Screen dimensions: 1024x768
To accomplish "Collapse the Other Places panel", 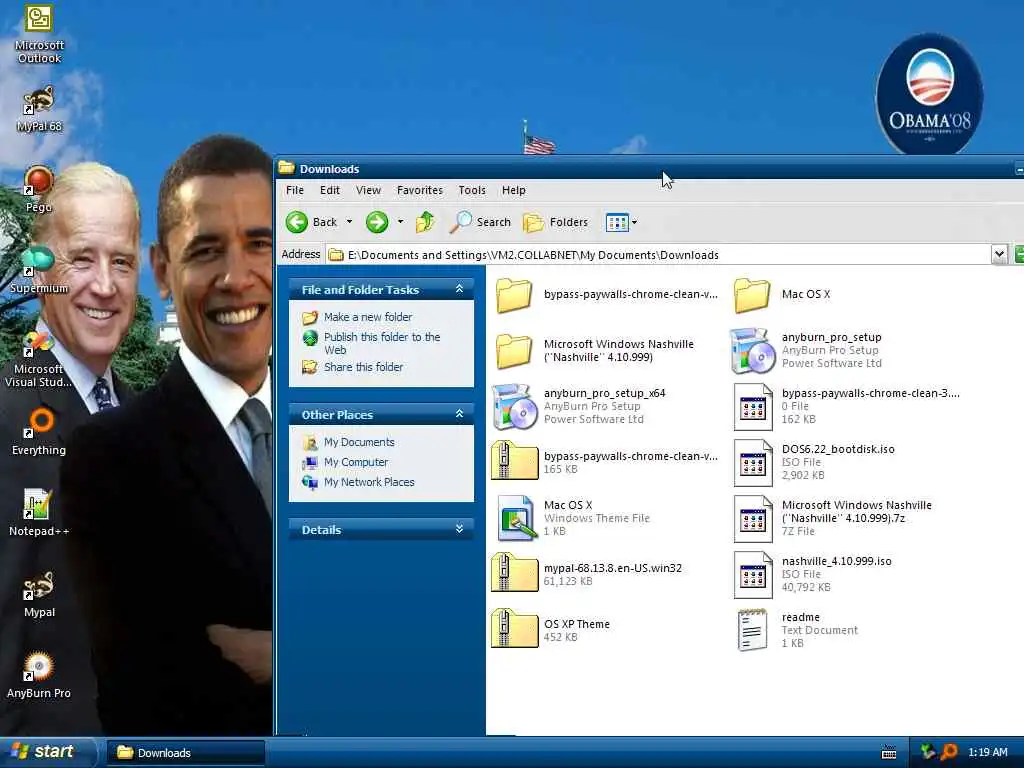I will point(459,414).
